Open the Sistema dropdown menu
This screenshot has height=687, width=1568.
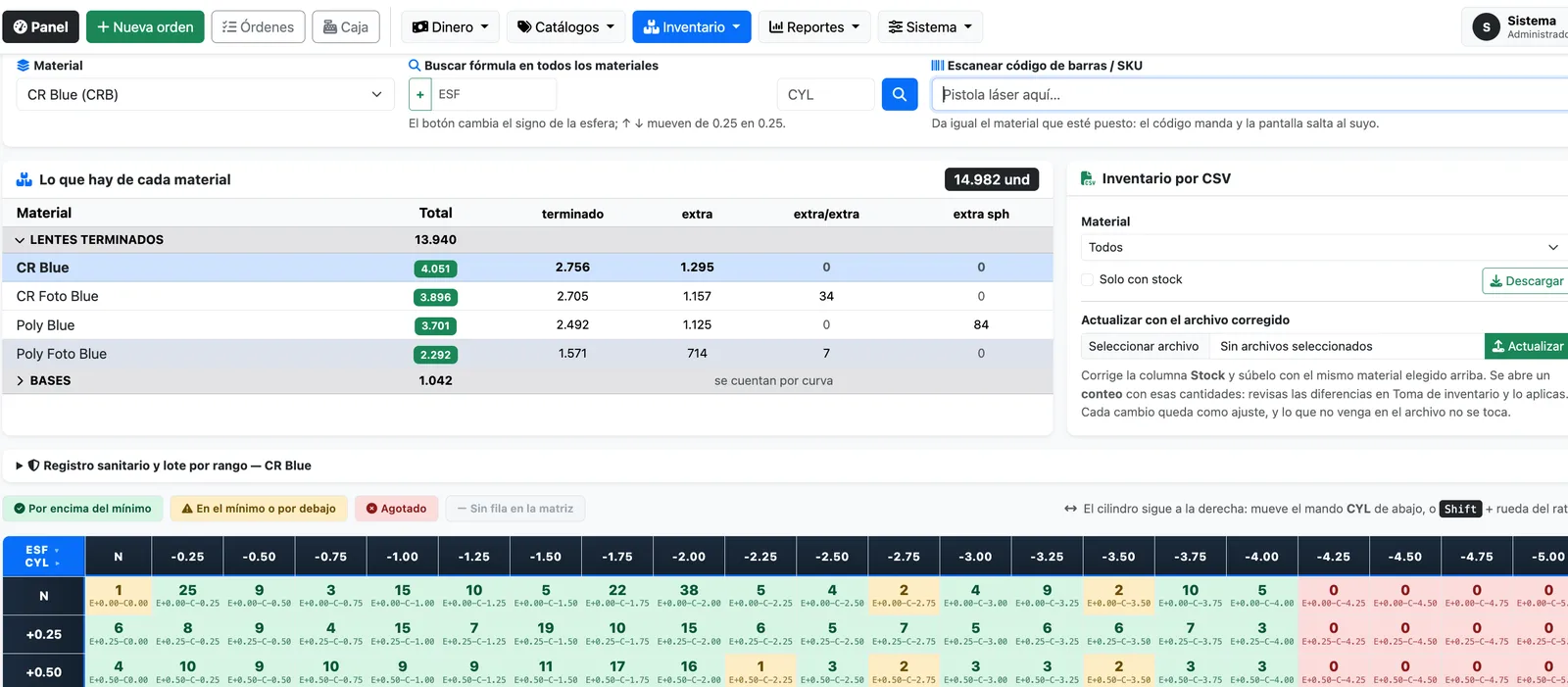click(x=930, y=27)
